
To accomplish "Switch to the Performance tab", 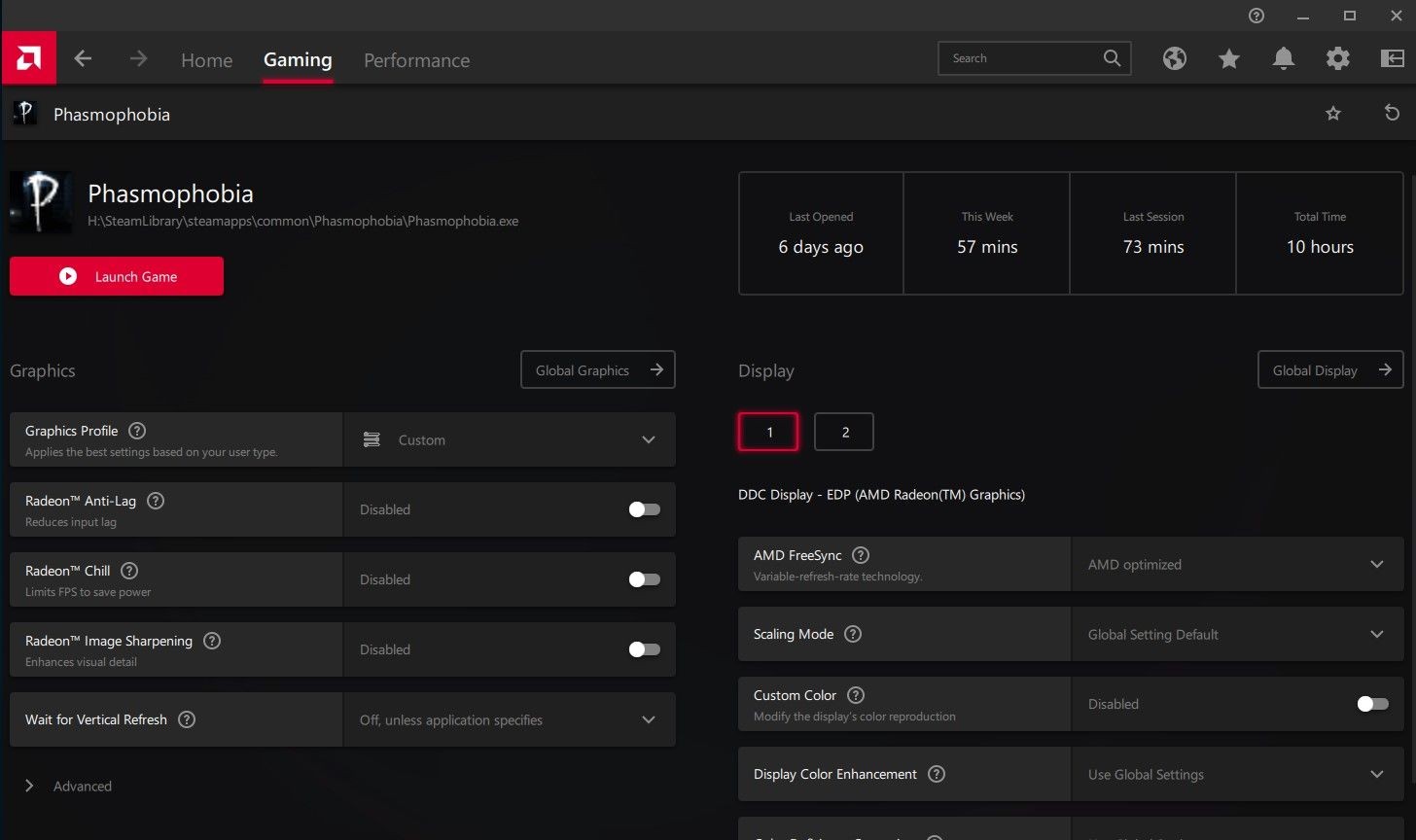I will (416, 60).
